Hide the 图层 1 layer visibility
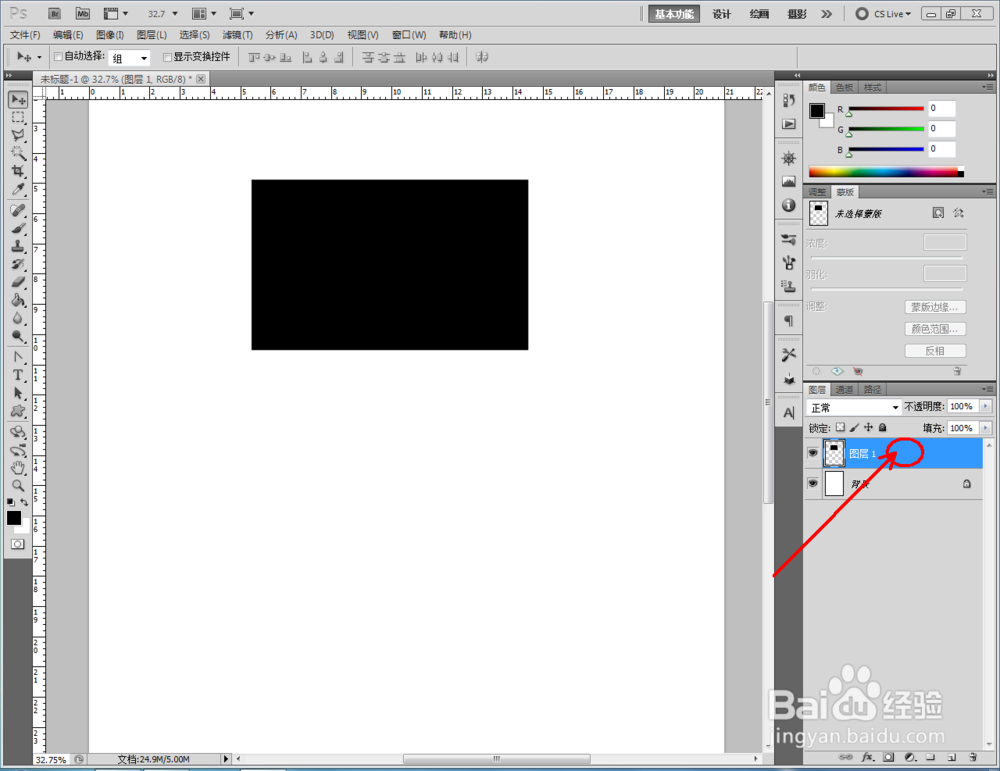This screenshot has height=771, width=1000. click(x=812, y=453)
